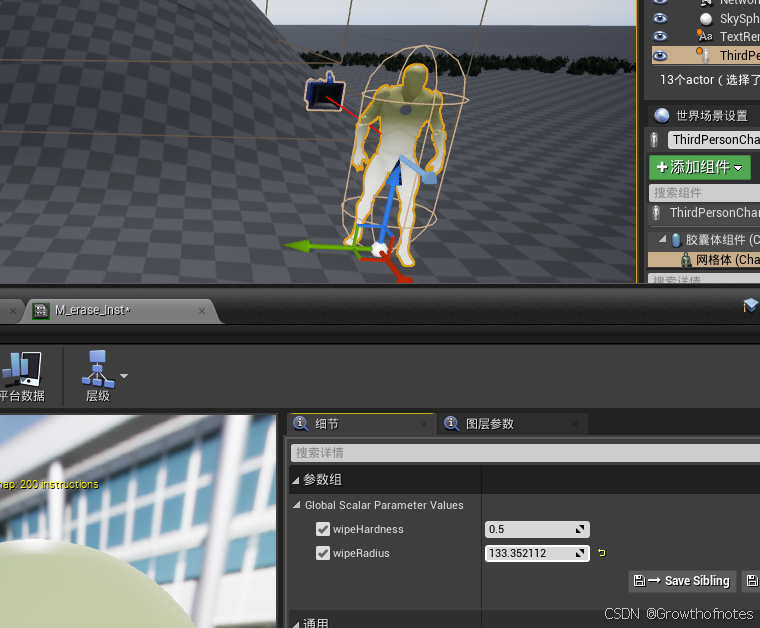Collapse Global Scalar Parameter Values group
760x628 pixels.
[x=297, y=505]
